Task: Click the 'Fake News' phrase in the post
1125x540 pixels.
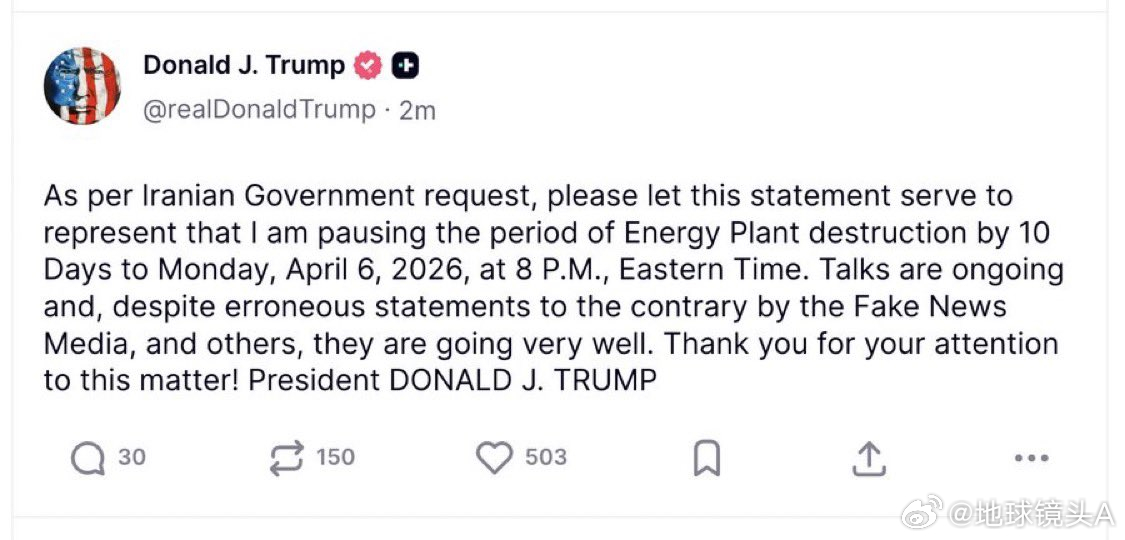Action: pyautogui.click(x=933, y=306)
